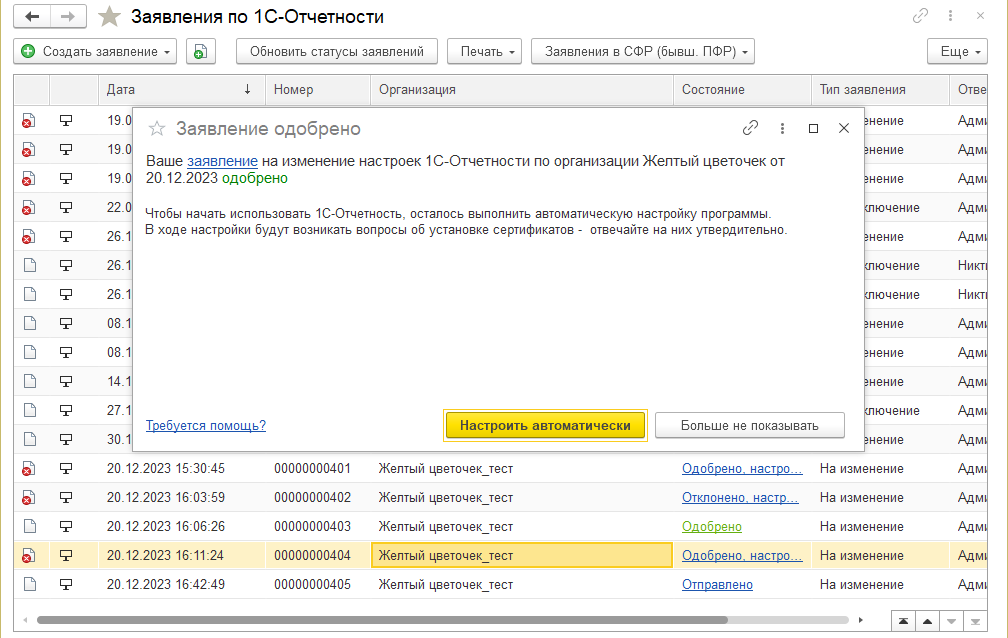Click the Организация column header

(522, 90)
